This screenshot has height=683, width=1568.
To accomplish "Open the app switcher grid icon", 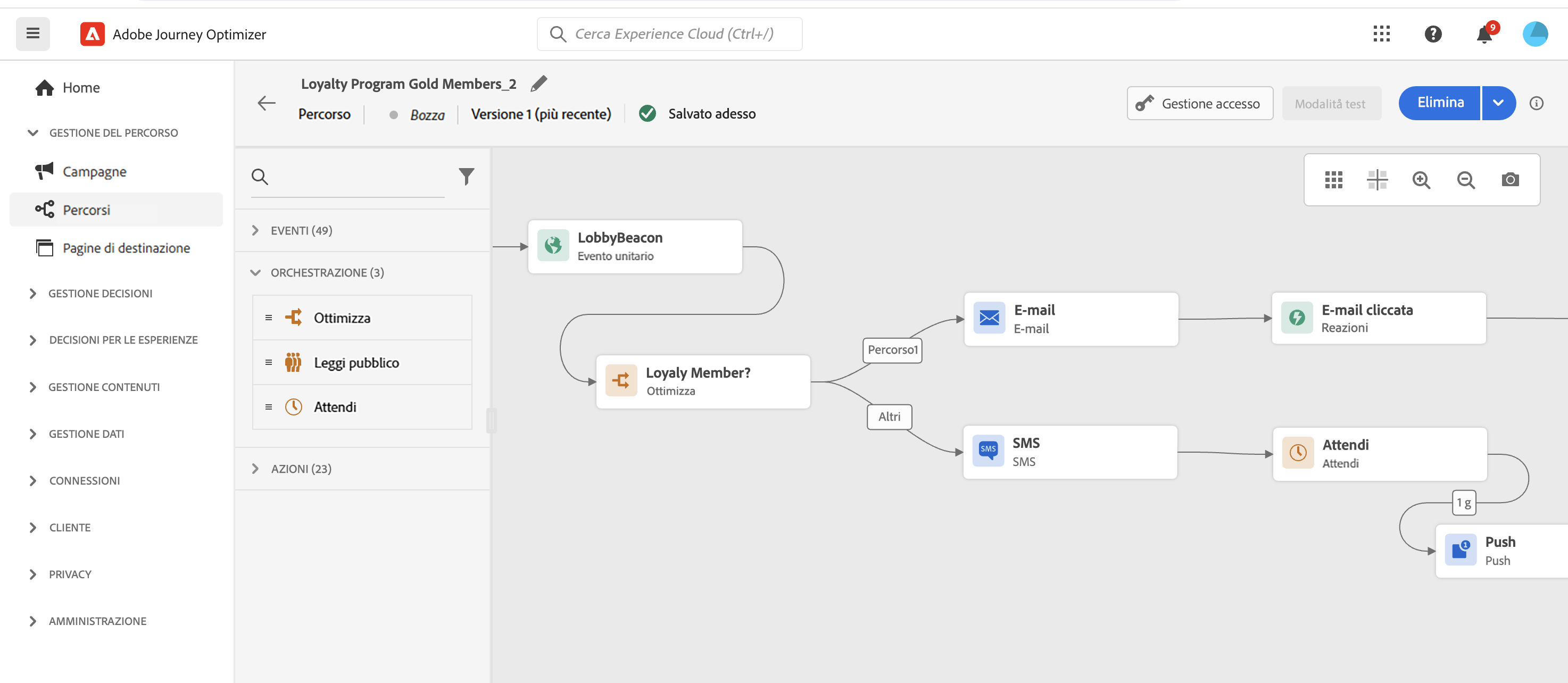I will click(x=1381, y=34).
